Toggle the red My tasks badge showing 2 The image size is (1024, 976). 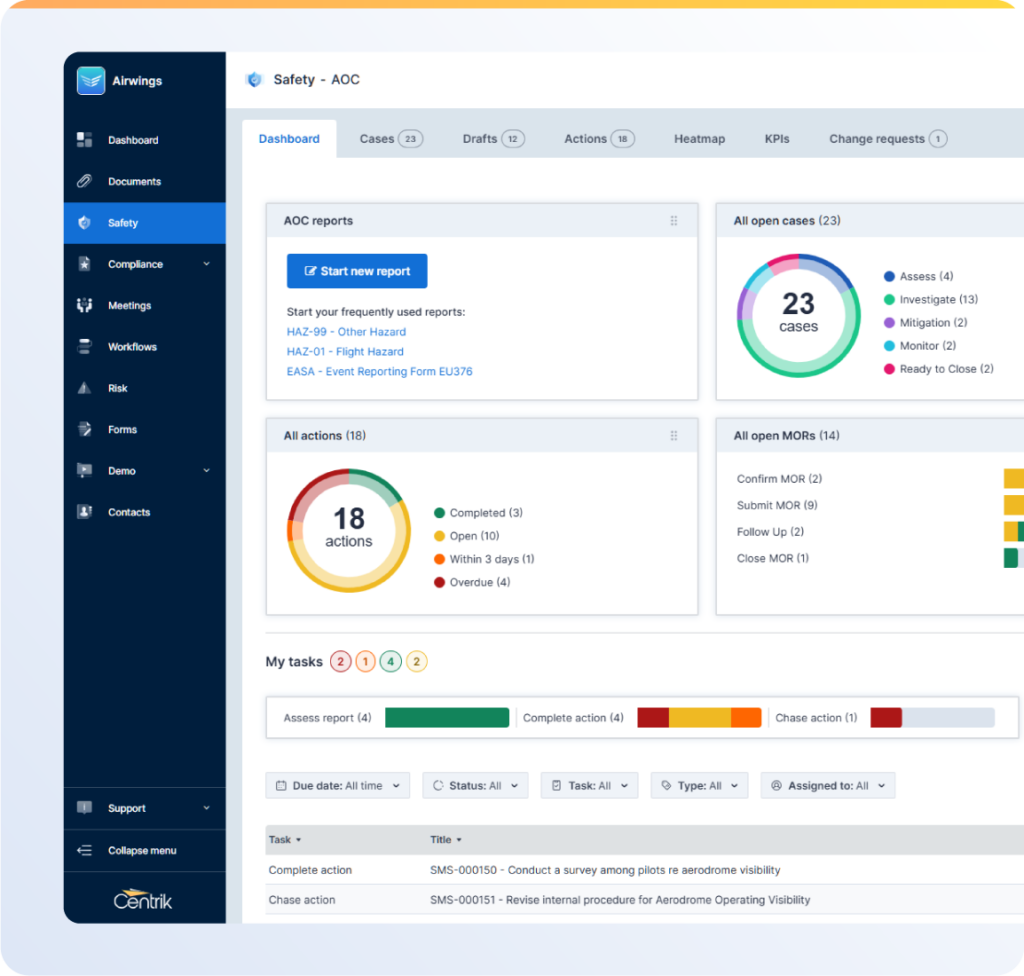[341, 661]
